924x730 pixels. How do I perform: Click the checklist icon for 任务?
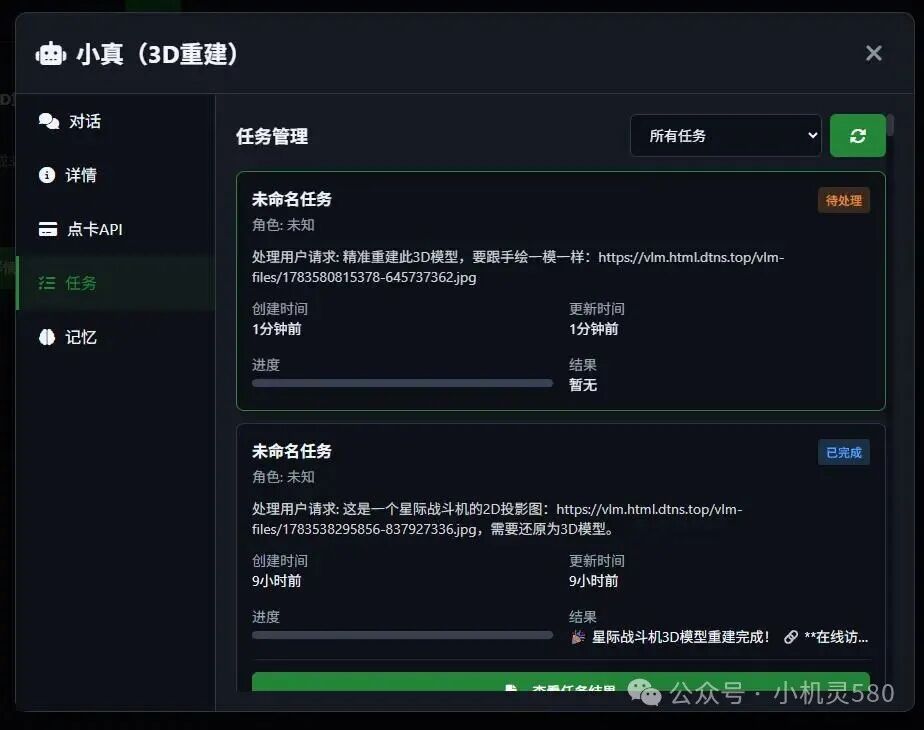pos(47,283)
